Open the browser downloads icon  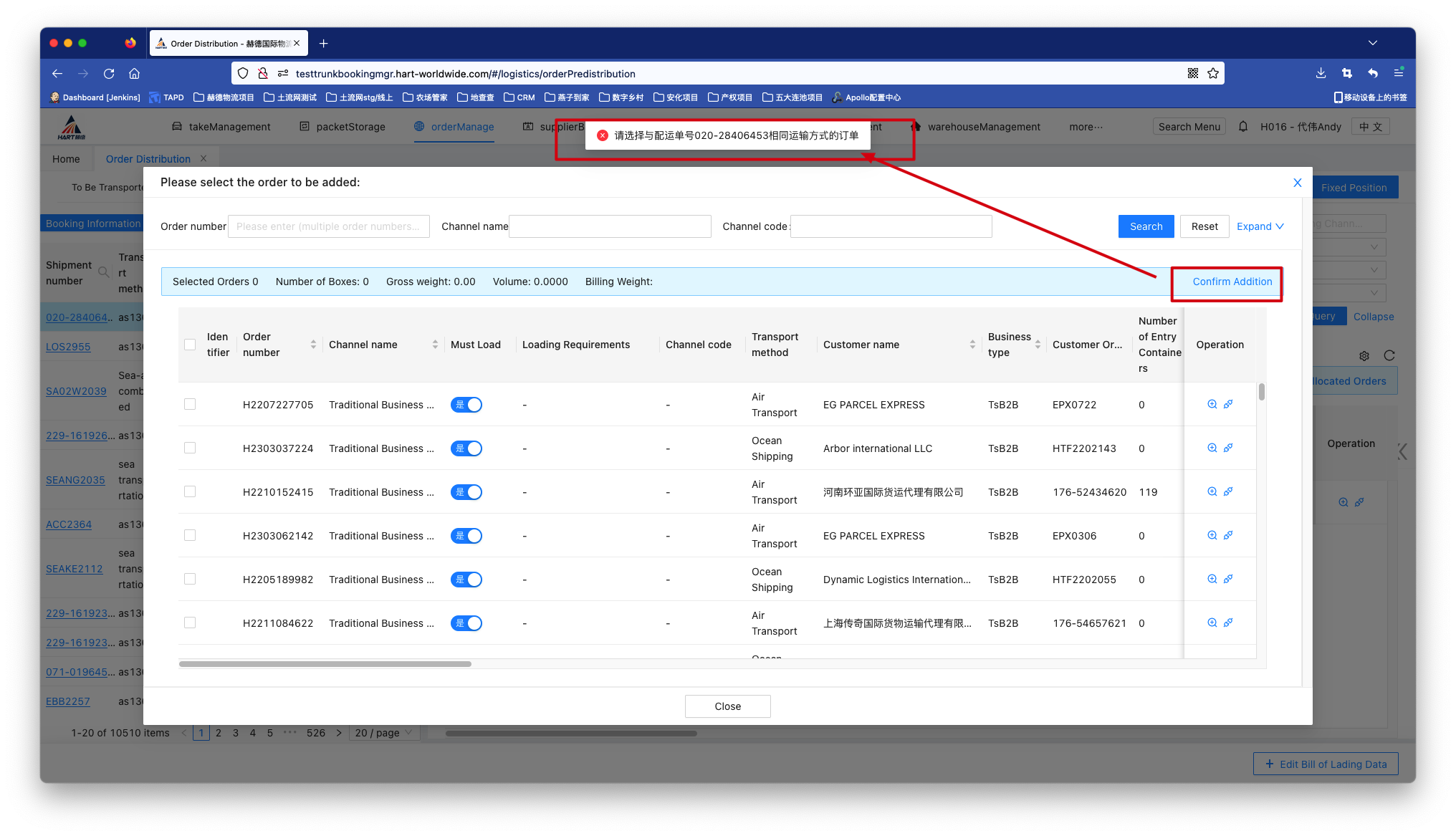(1321, 73)
